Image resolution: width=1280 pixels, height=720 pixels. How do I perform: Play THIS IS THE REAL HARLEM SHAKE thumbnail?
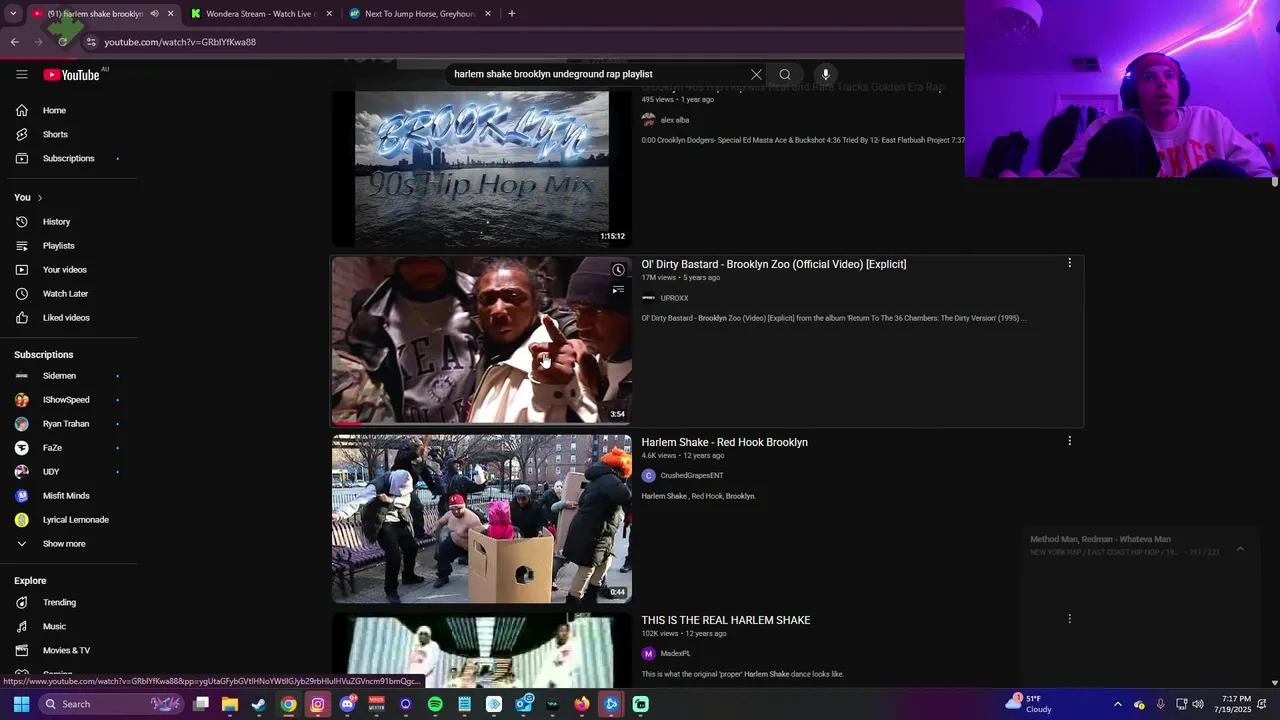point(481,650)
